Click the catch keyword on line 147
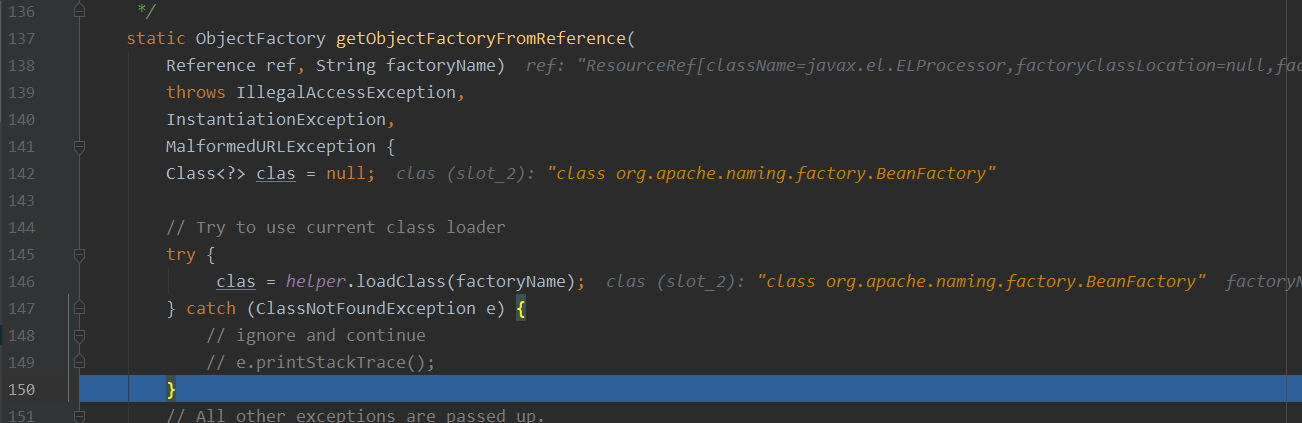 point(211,309)
